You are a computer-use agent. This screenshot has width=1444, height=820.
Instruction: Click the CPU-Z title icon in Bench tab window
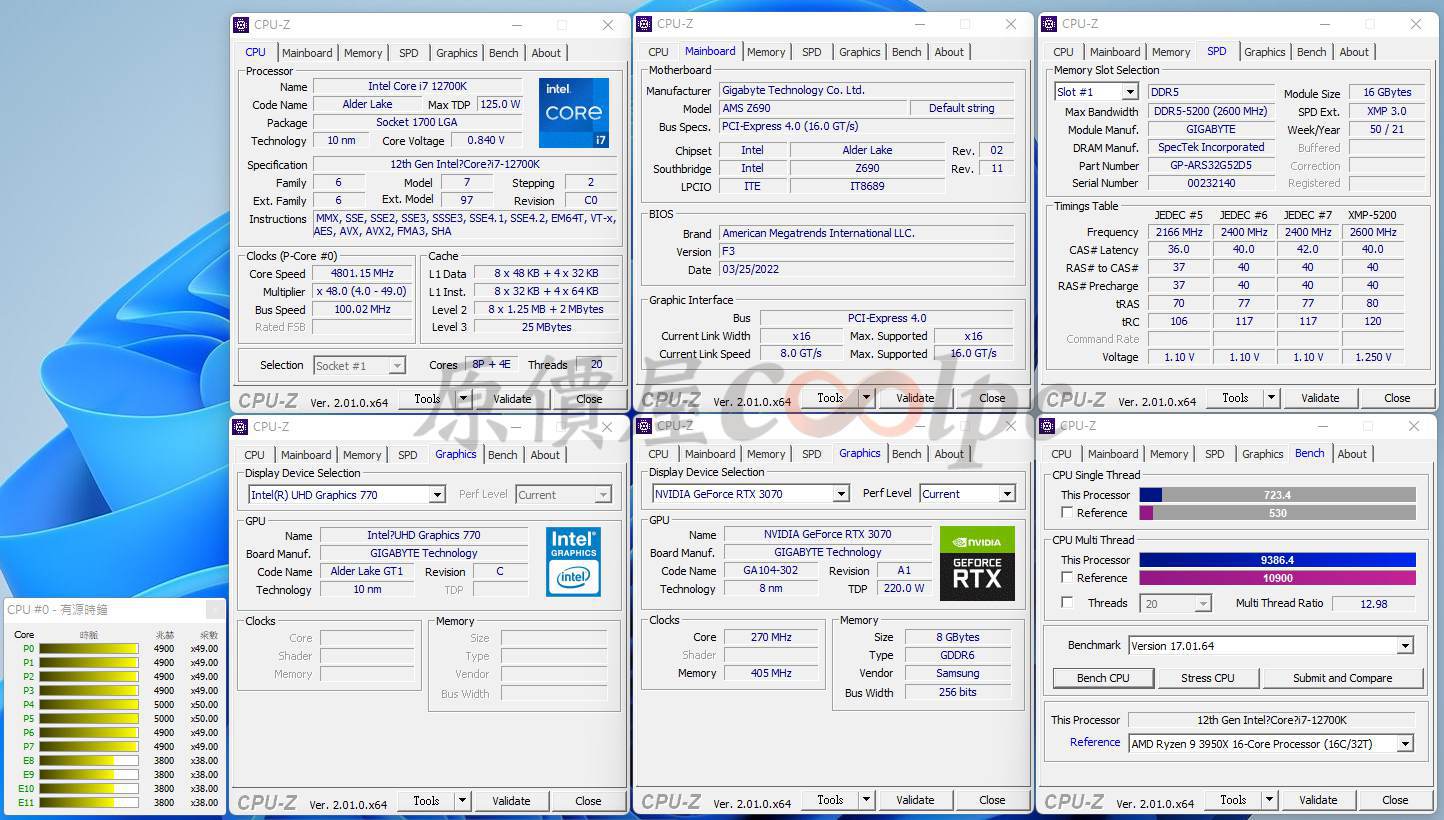tap(1049, 426)
